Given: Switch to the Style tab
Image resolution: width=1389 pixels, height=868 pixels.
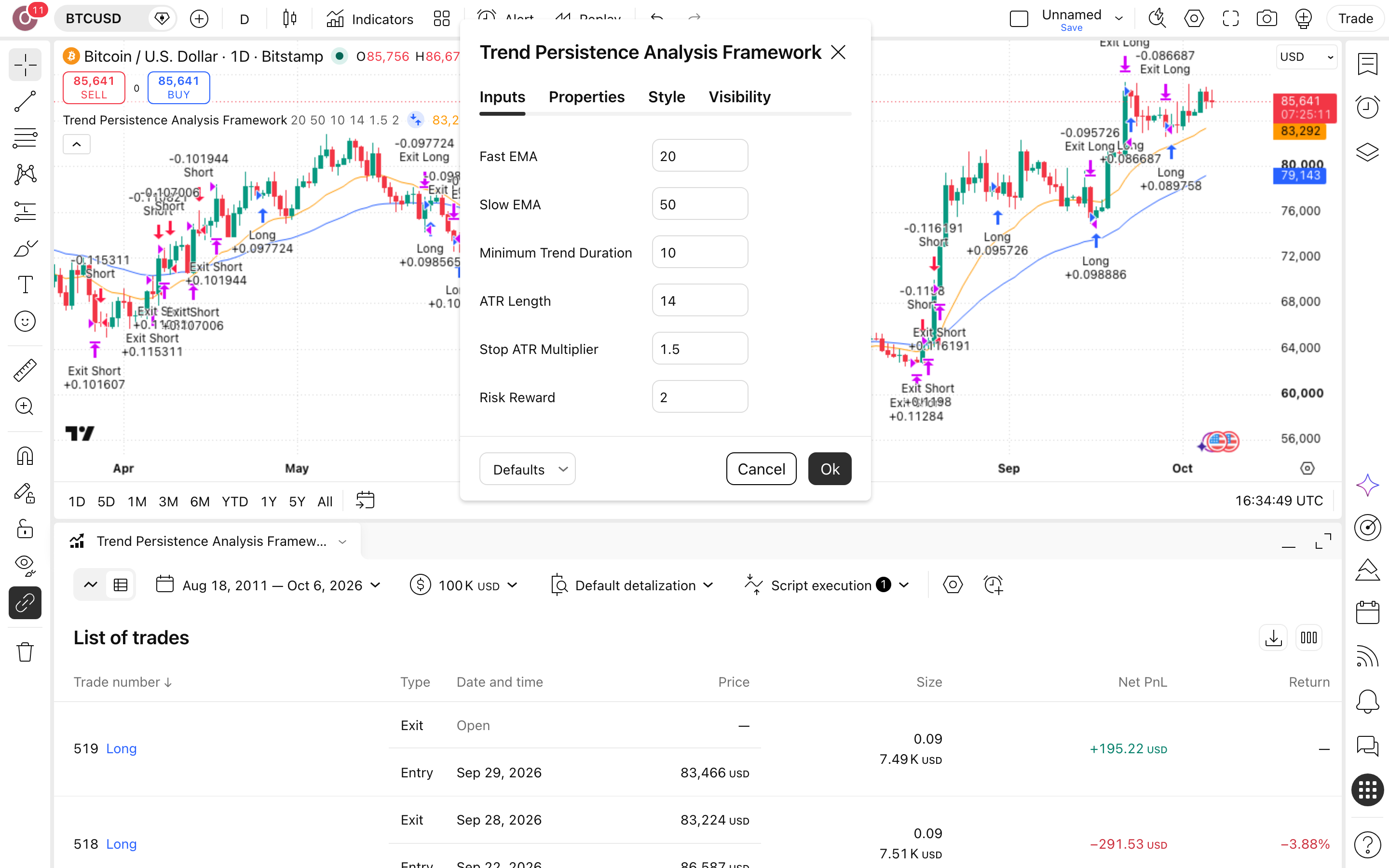Looking at the screenshot, I should point(667,97).
